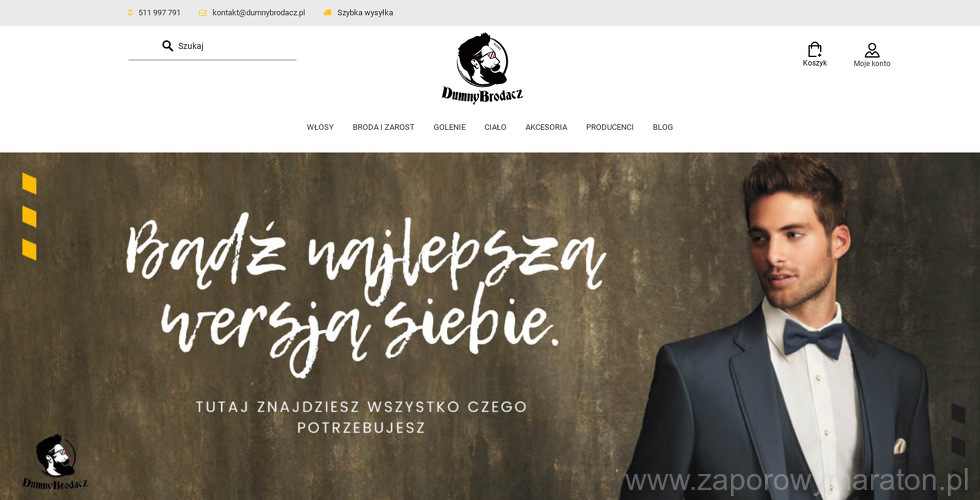Open the BLOG page

[662, 127]
